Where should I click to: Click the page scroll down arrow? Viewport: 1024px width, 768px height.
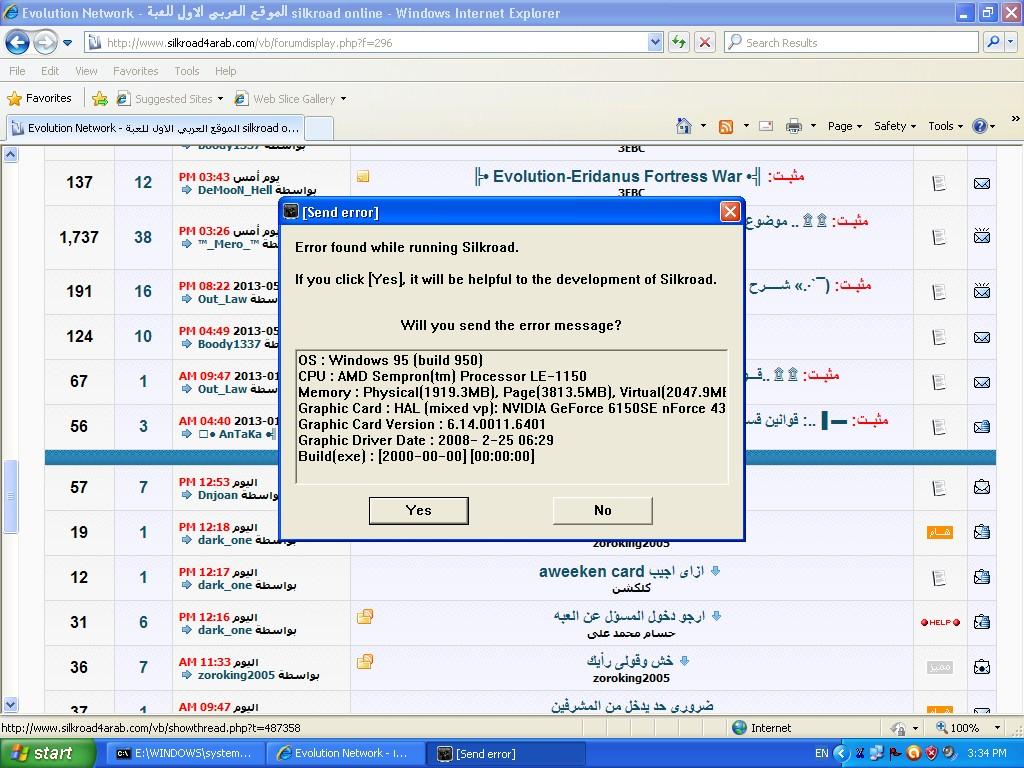click(10, 705)
